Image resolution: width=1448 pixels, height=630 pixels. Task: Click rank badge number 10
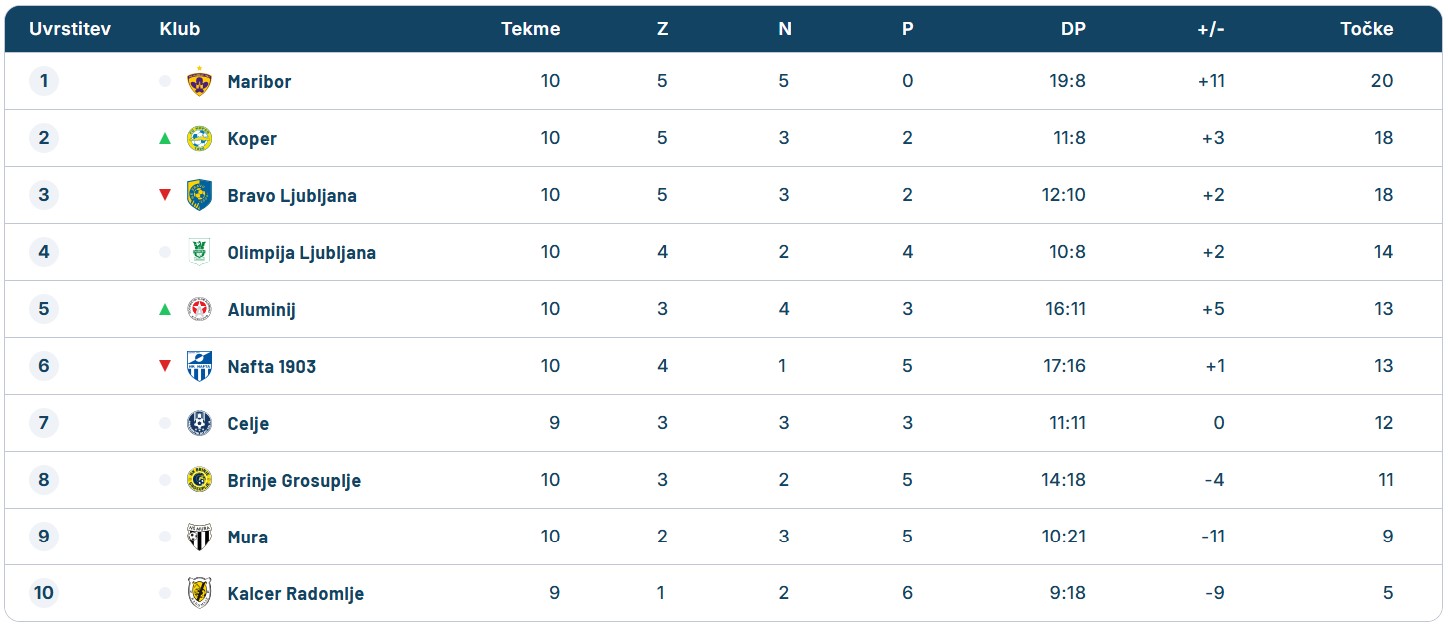[x=43, y=593]
